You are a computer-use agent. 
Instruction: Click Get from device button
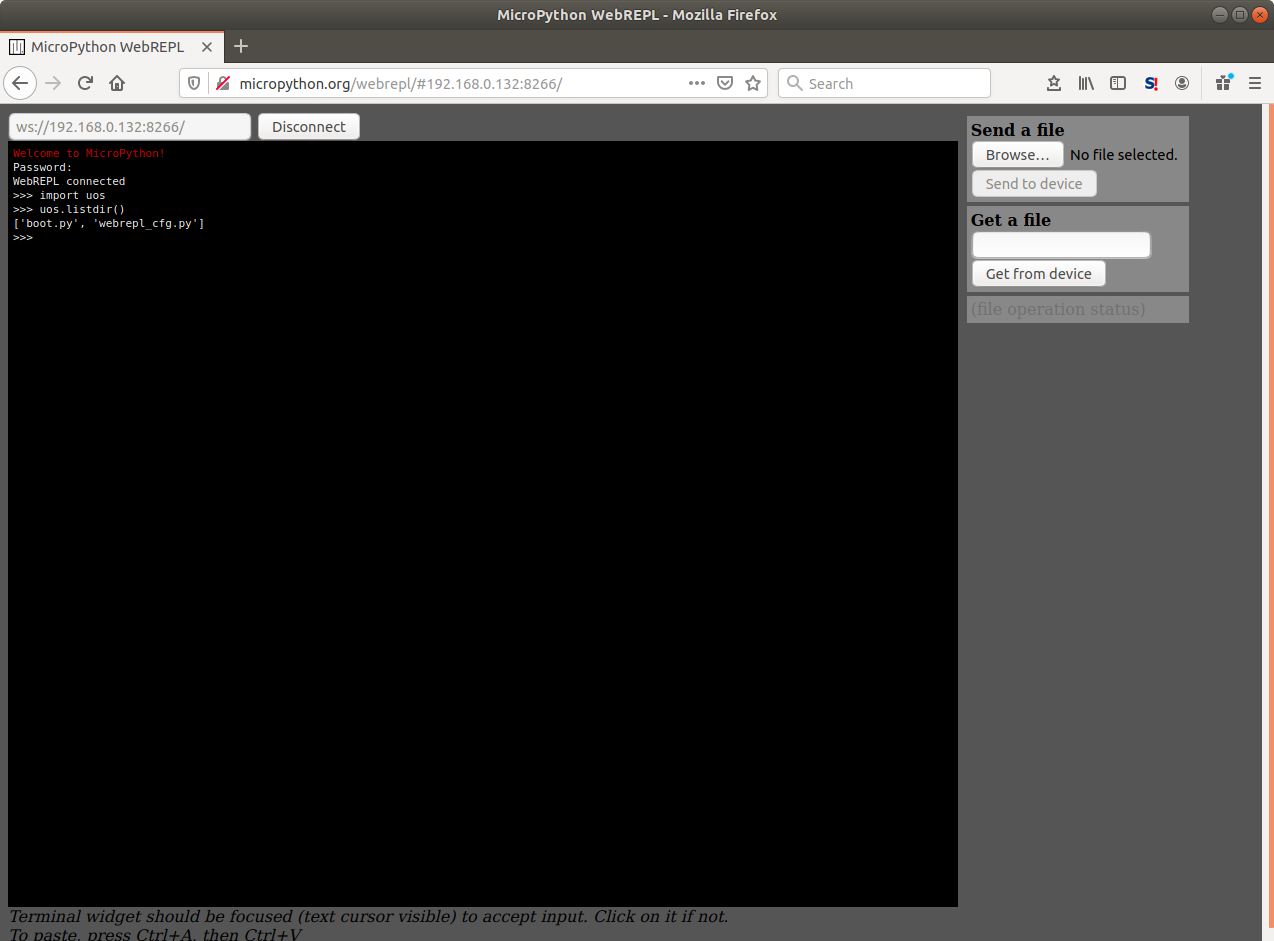coord(1039,274)
